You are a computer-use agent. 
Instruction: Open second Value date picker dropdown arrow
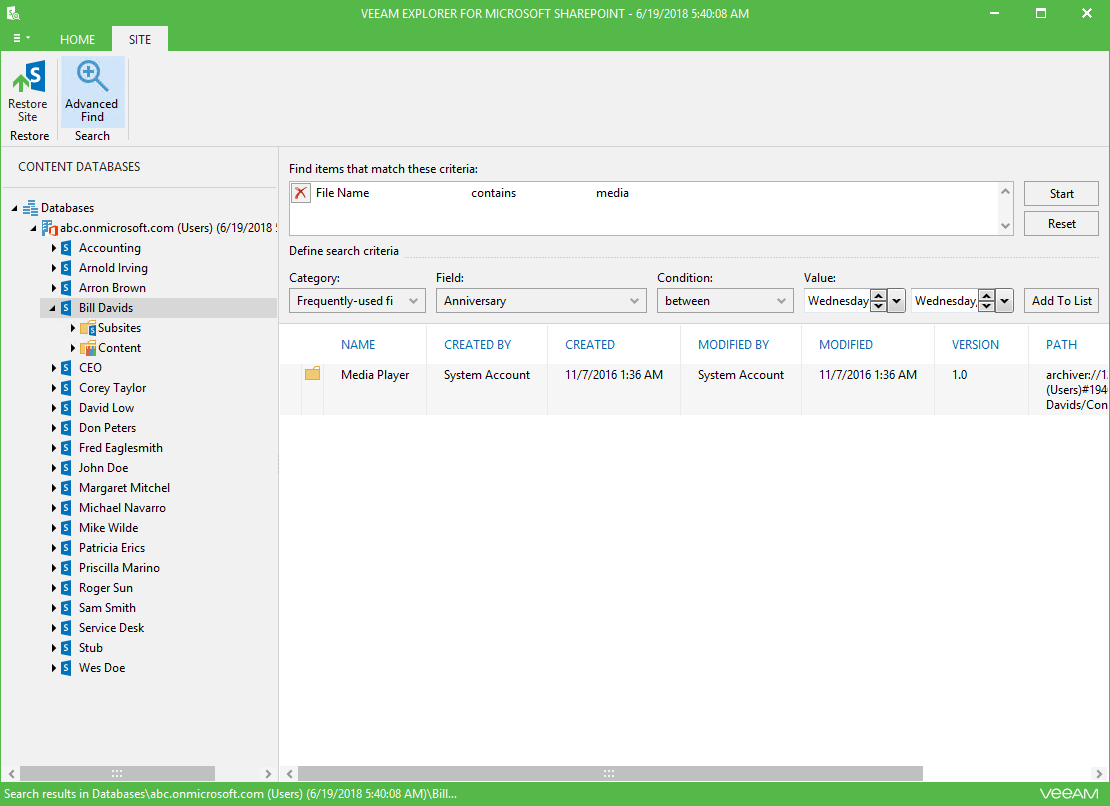1005,301
